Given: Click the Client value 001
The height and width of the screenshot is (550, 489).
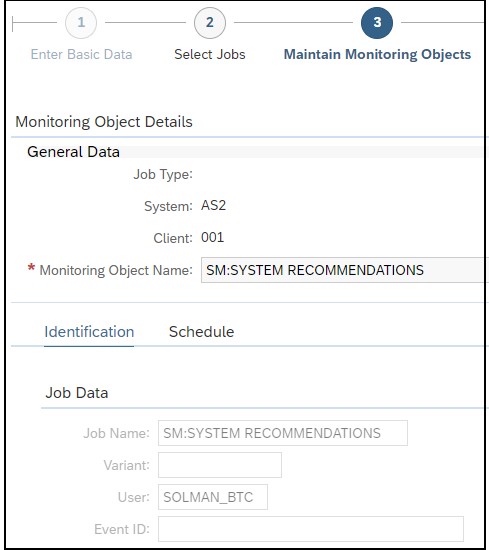Looking at the screenshot, I should (212, 237).
